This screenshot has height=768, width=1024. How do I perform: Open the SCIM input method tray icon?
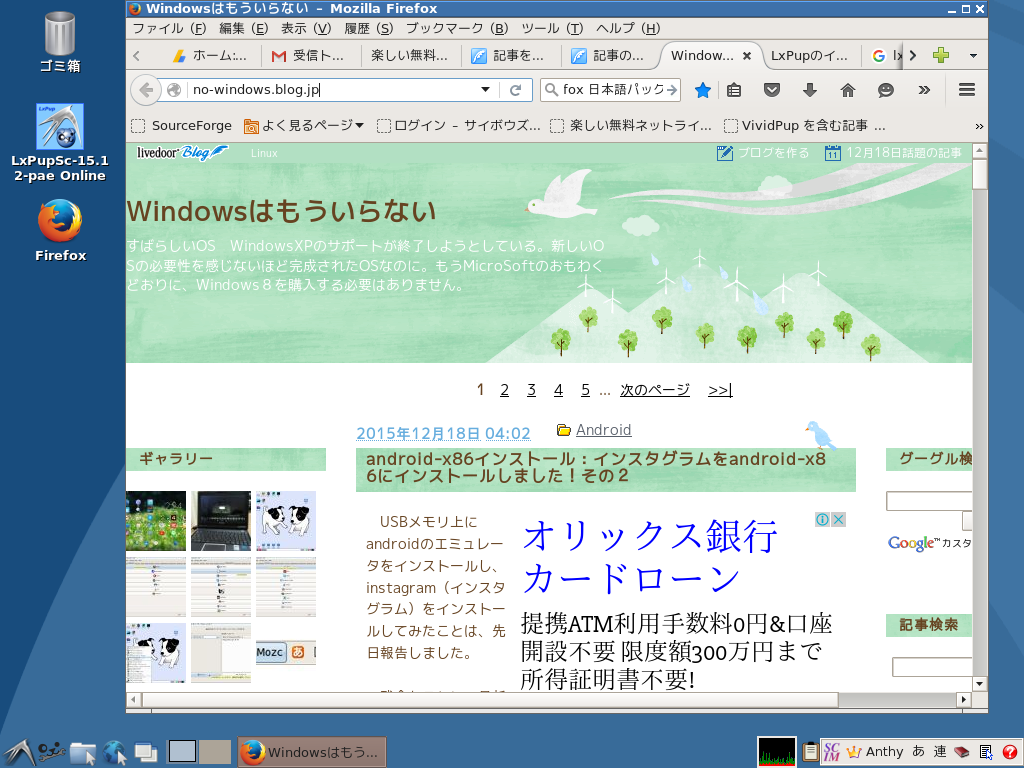[831, 752]
